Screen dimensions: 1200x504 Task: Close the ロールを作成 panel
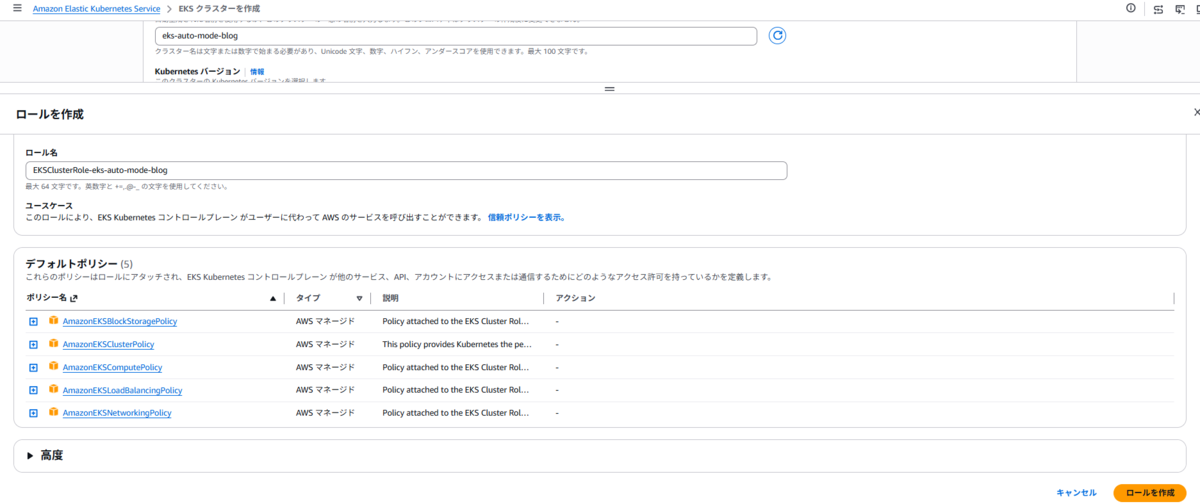tap(1196, 113)
